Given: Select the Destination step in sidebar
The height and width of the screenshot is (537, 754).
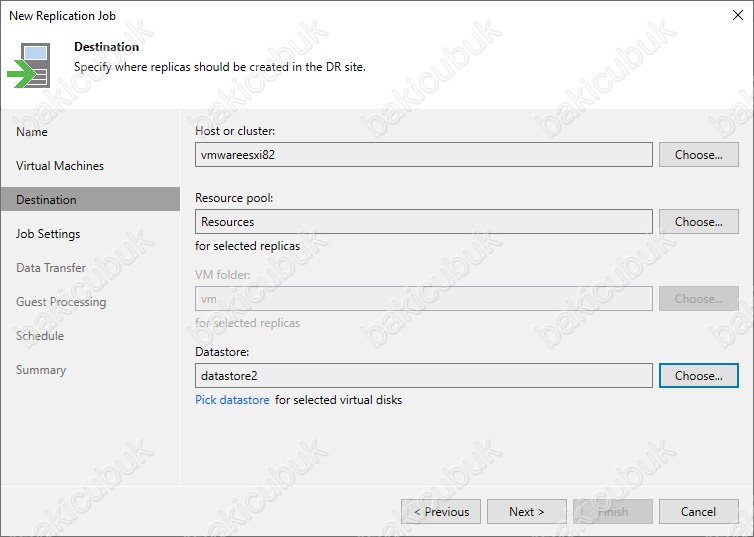Looking at the screenshot, I should coord(90,200).
